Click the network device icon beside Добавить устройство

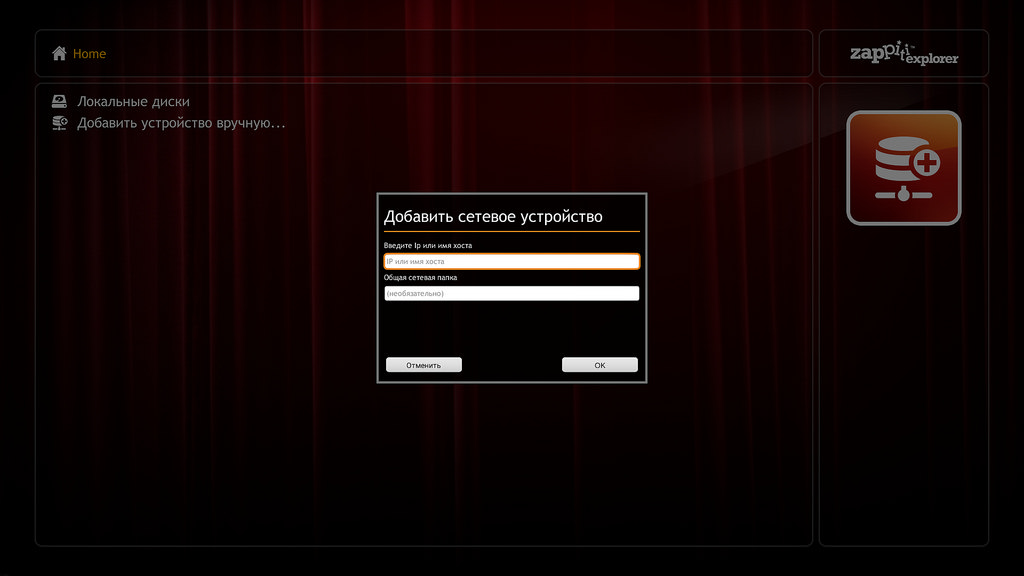coord(60,123)
